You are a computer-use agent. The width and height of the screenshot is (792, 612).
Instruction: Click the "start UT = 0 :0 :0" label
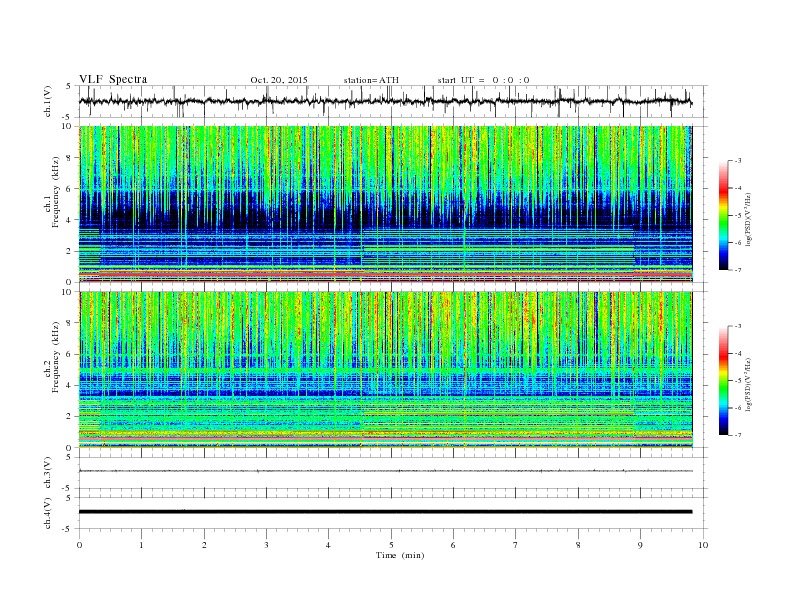[483, 80]
